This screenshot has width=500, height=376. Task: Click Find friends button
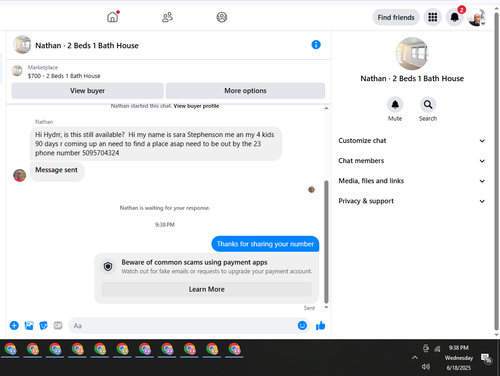(x=396, y=17)
